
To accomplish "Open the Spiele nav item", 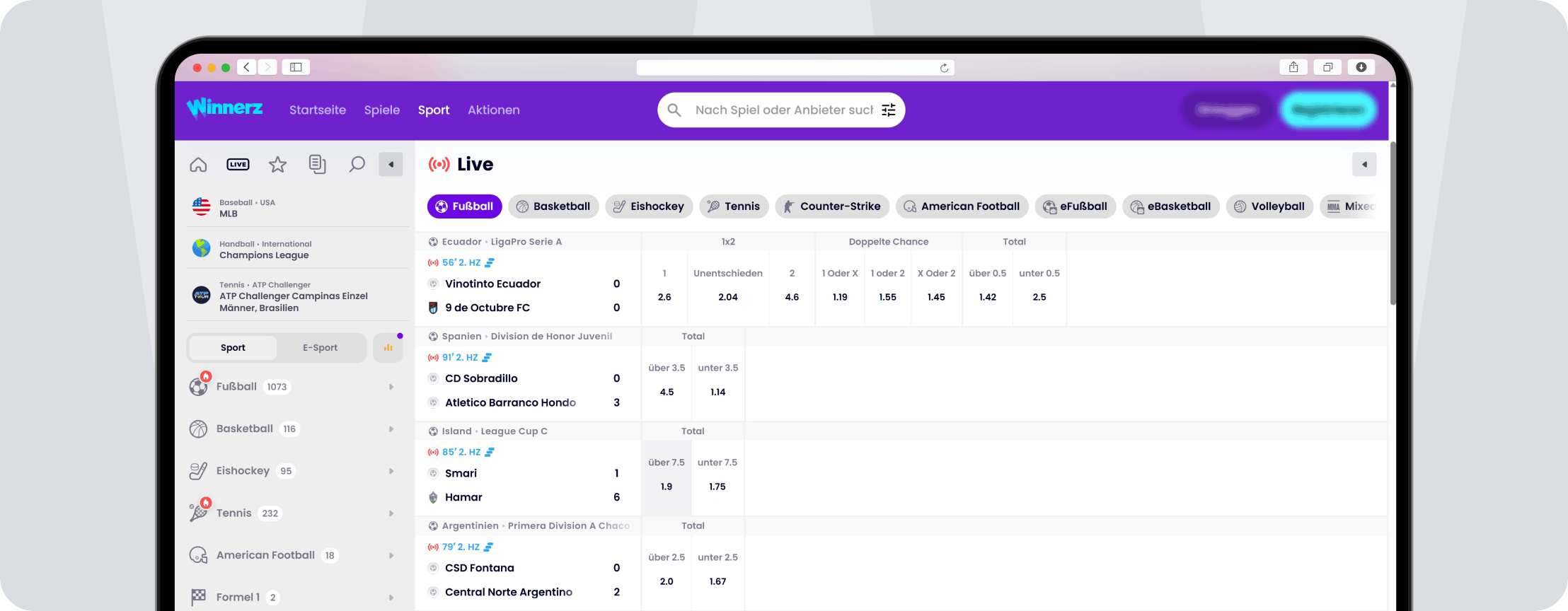I will (382, 110).
